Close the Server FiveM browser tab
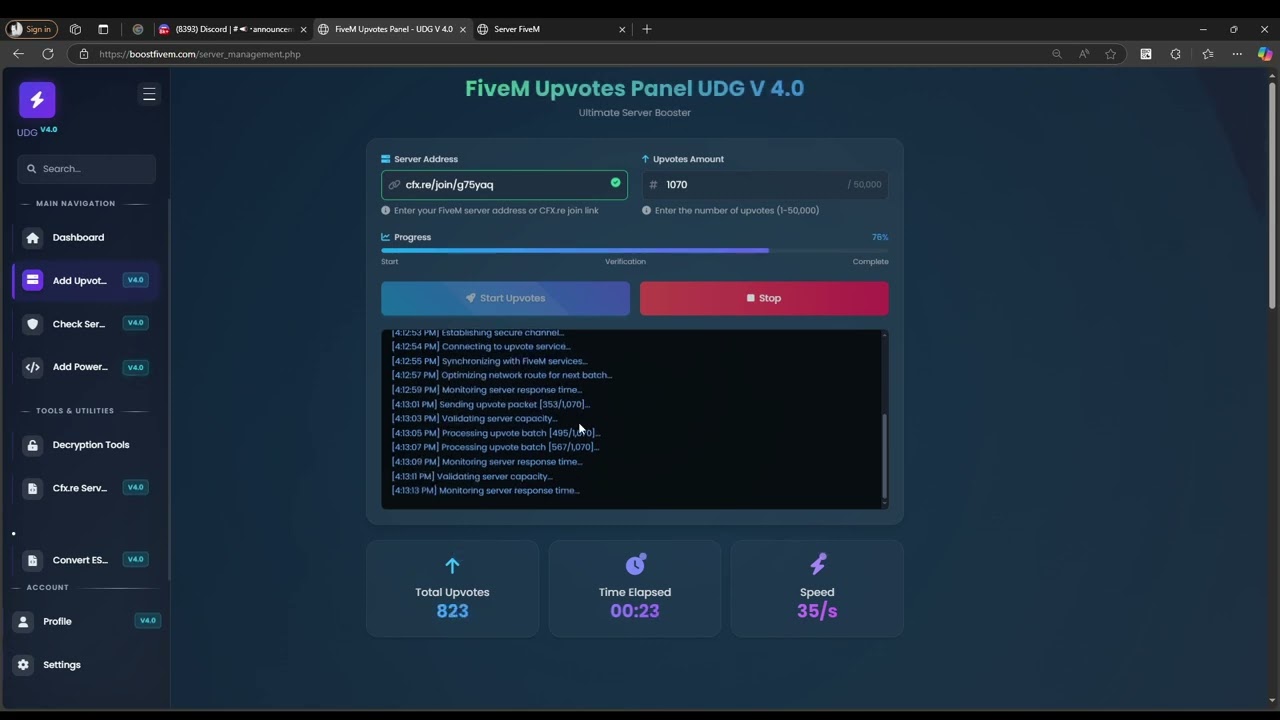This screenshot has width=1280, height=720. (622, 29)
